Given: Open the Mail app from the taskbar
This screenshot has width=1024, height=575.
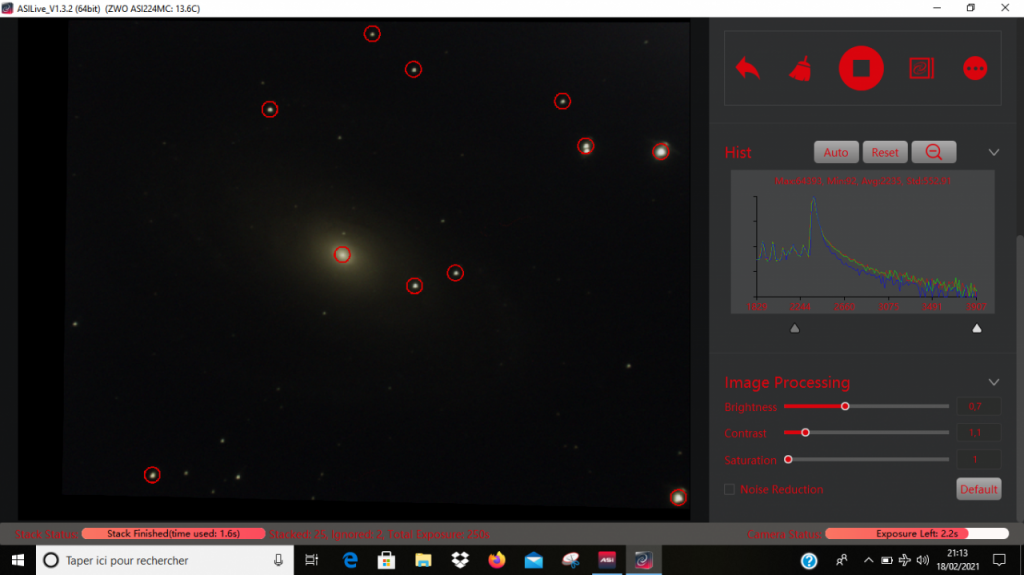Looking at the screenshot, I should pos(534,560).
